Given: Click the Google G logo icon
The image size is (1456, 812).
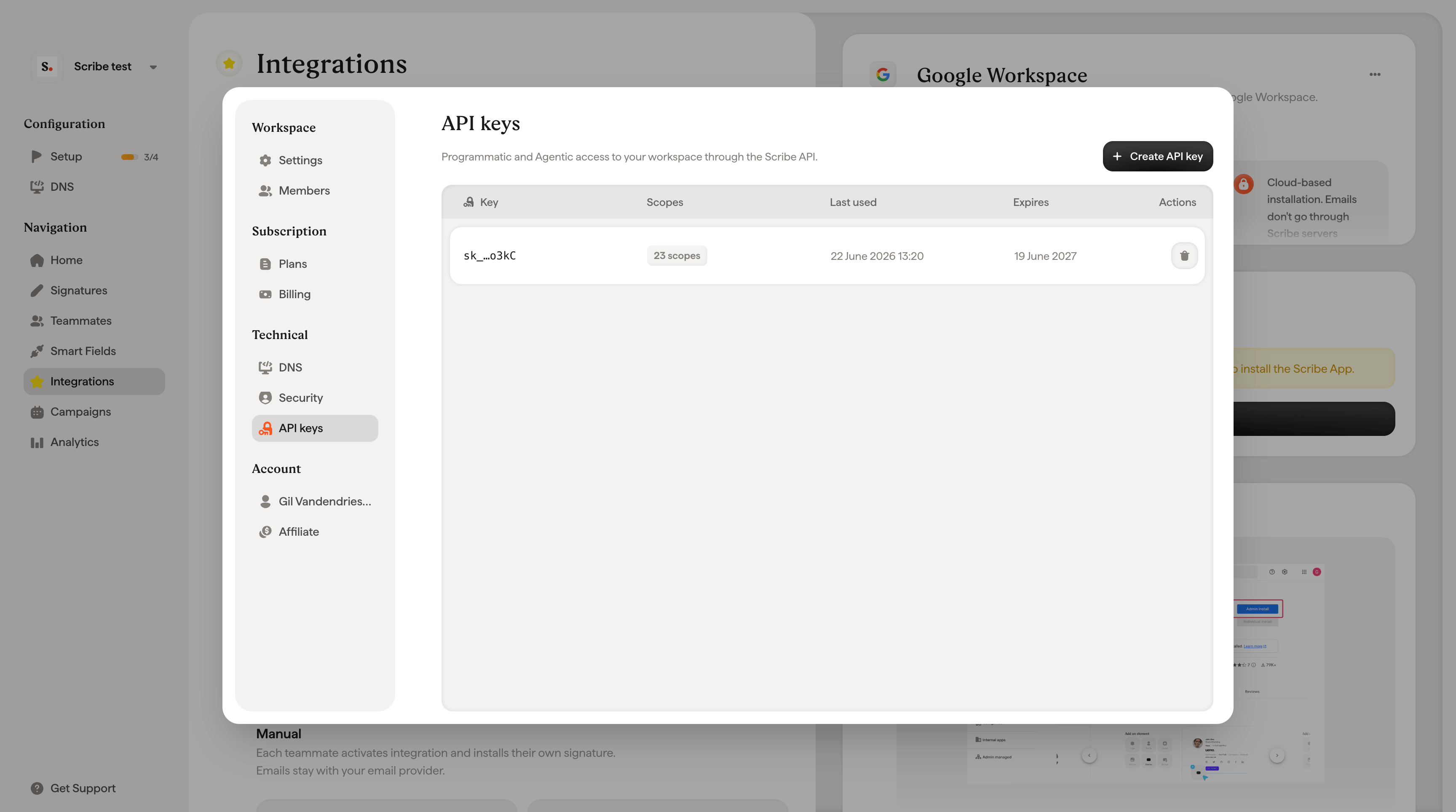Looking at the screenshot, I should (x=882, y=75).
